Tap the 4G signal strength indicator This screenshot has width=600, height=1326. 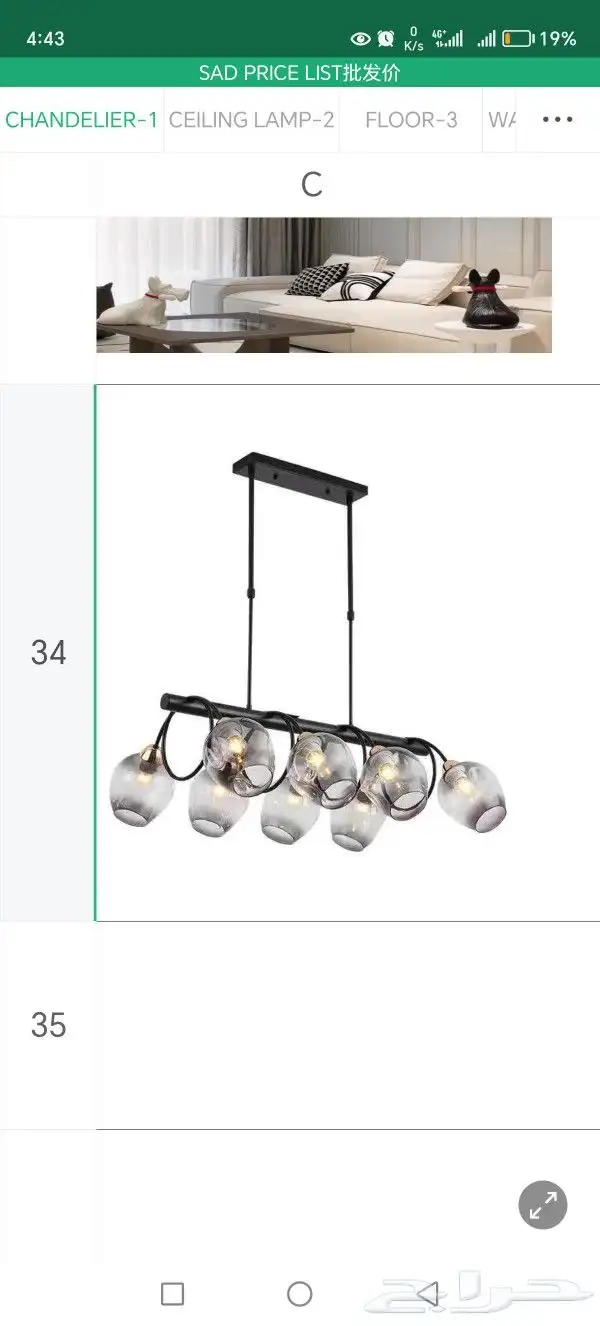[447, 39]
